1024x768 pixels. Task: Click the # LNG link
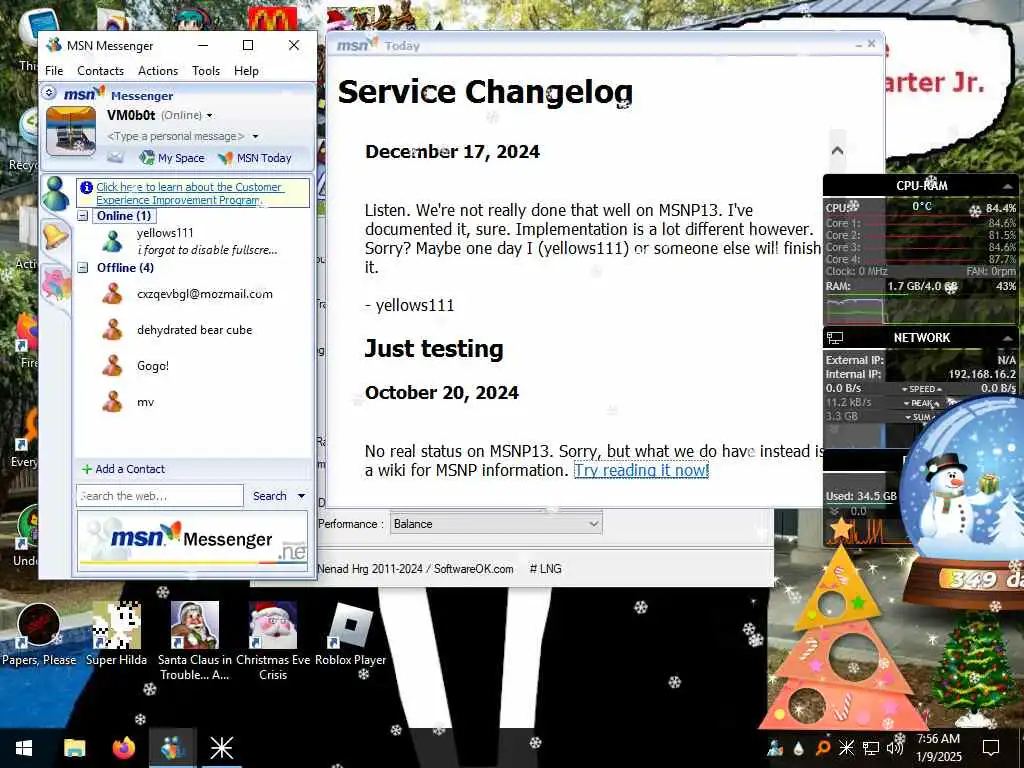545,569
